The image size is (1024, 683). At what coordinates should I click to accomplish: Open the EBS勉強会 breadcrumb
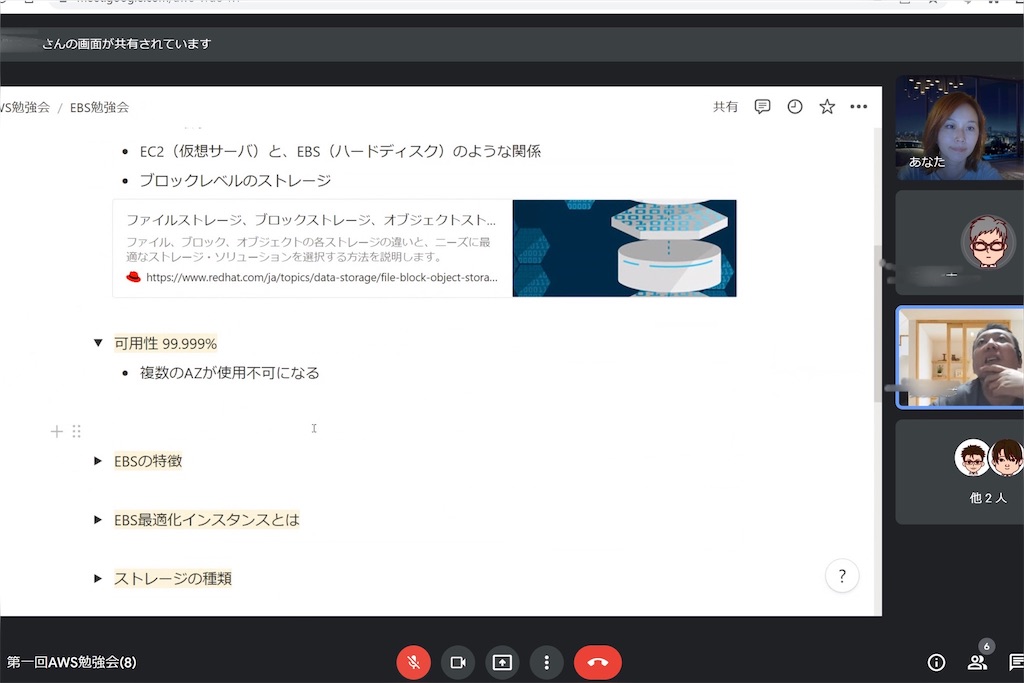point(99,107)
